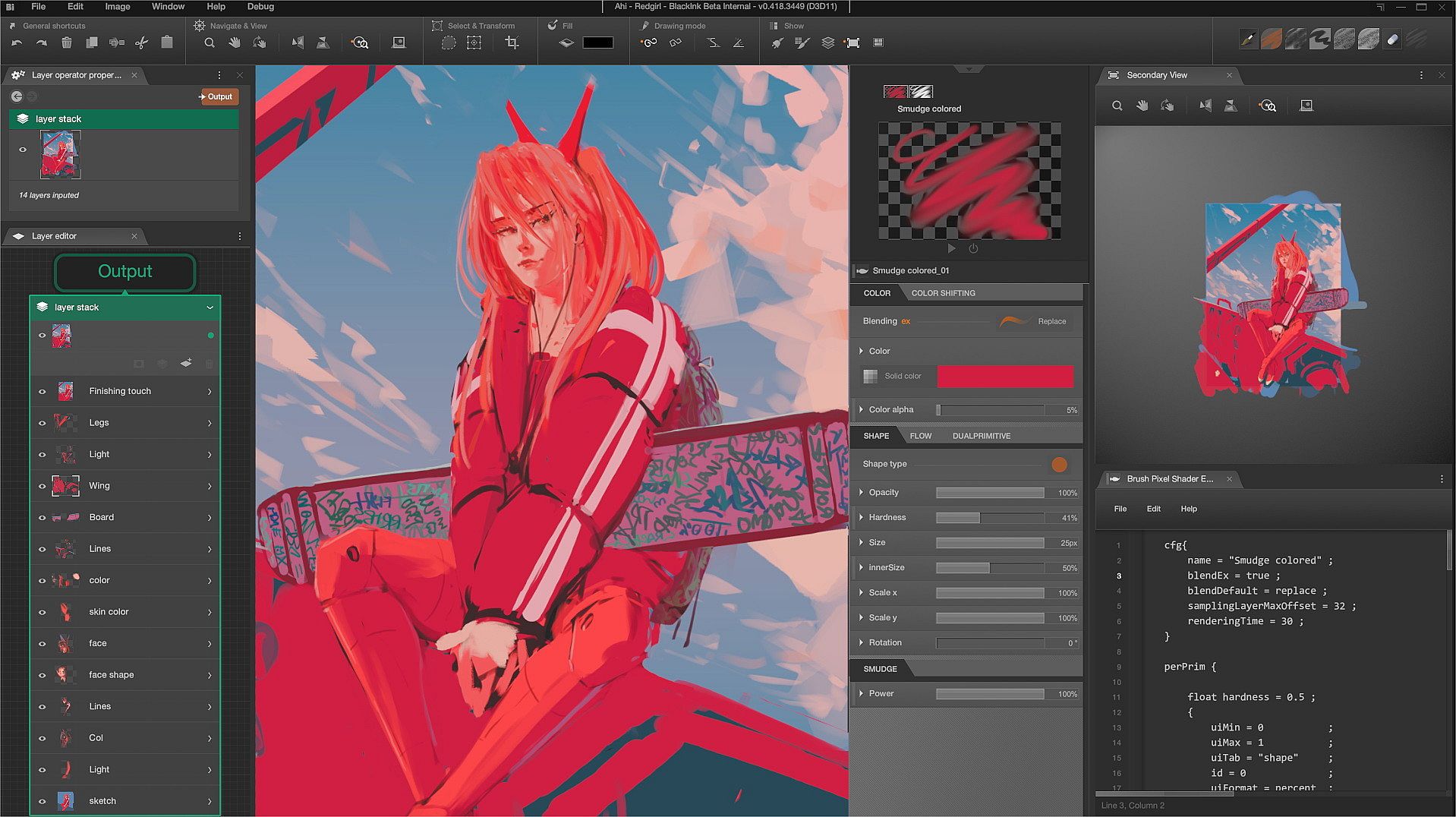Open the File menu in the Shader Editor

coord(1120,509)
